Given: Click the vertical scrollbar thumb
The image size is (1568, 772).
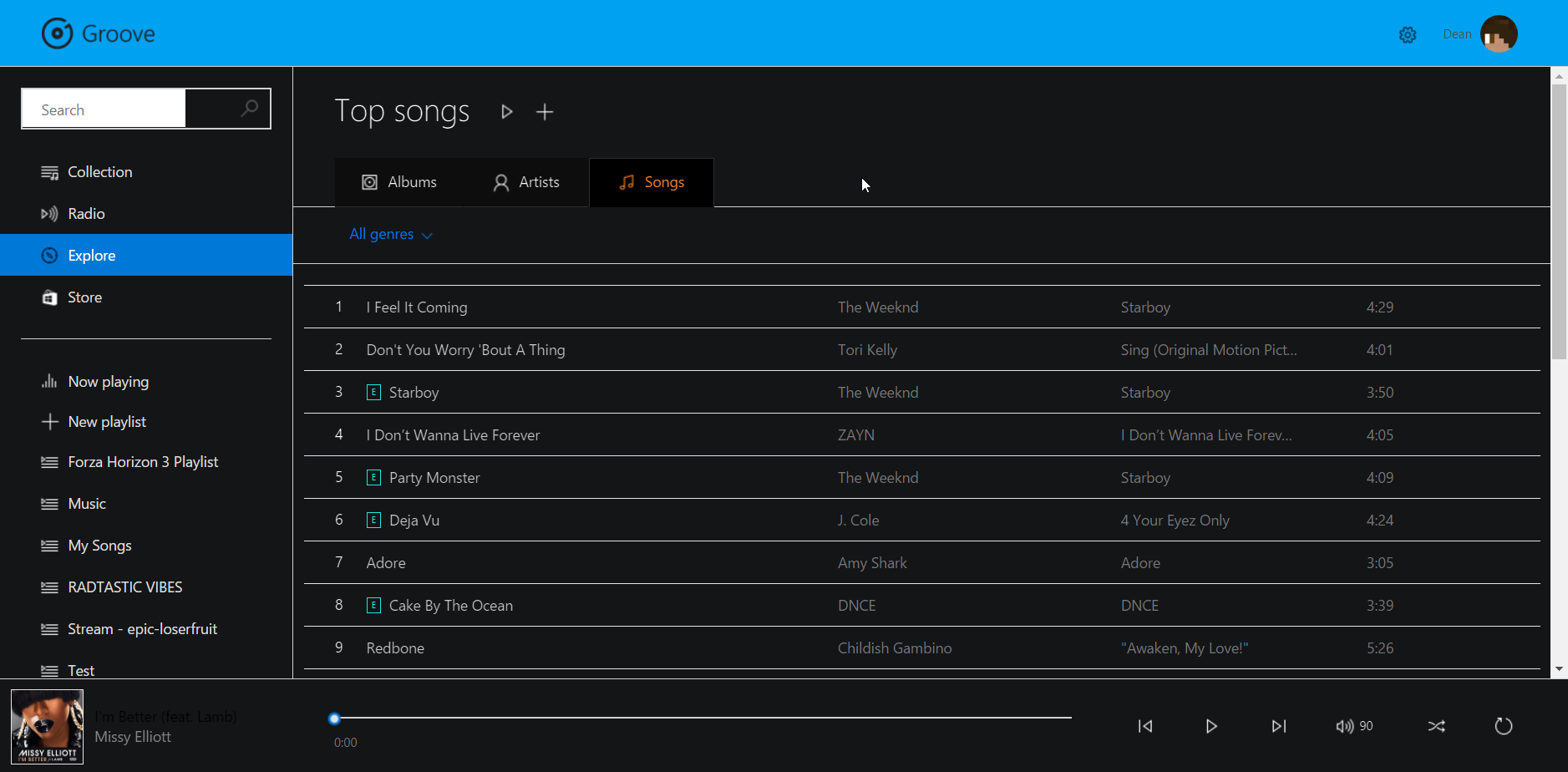Looking at the screenshot, I should [1559, 221].
